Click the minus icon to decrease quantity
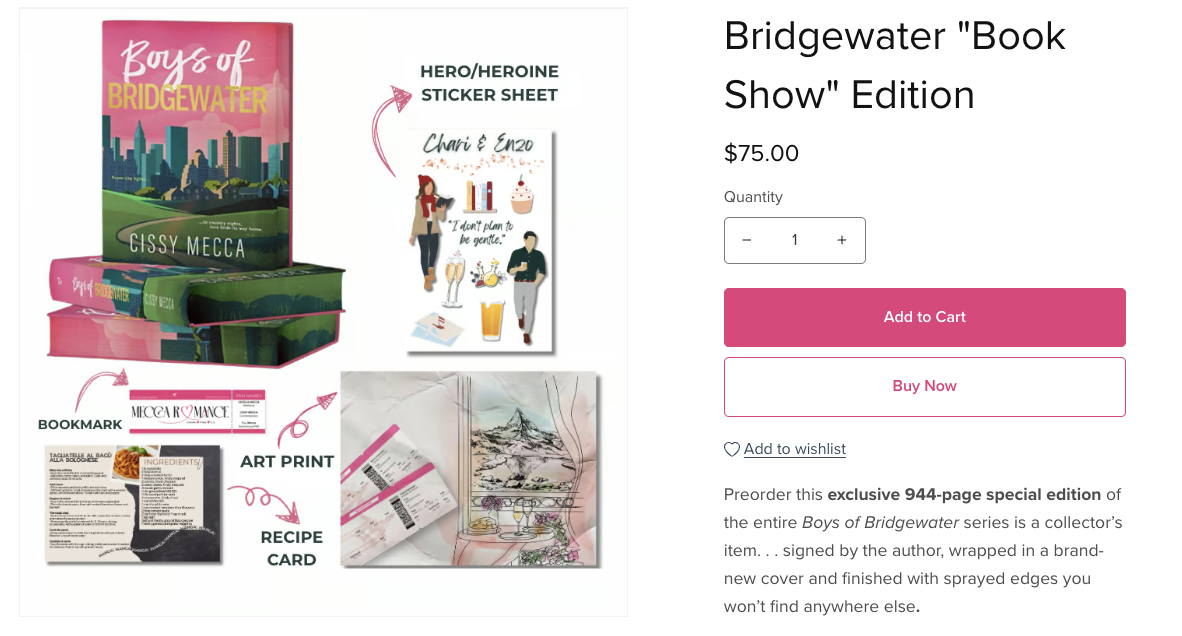Viewport: 1182px width, 636px height. 746,240
